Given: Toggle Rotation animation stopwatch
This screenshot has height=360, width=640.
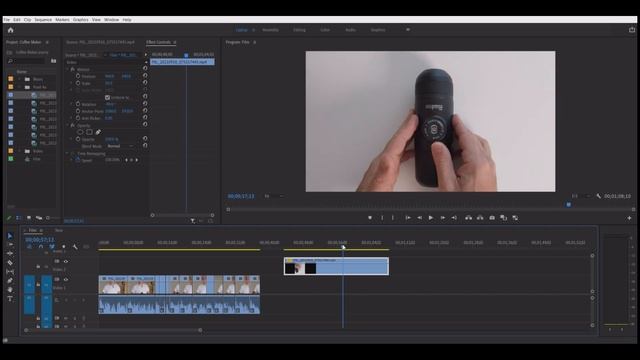Looking at the screenshot, I should click(x=78, y=104).
